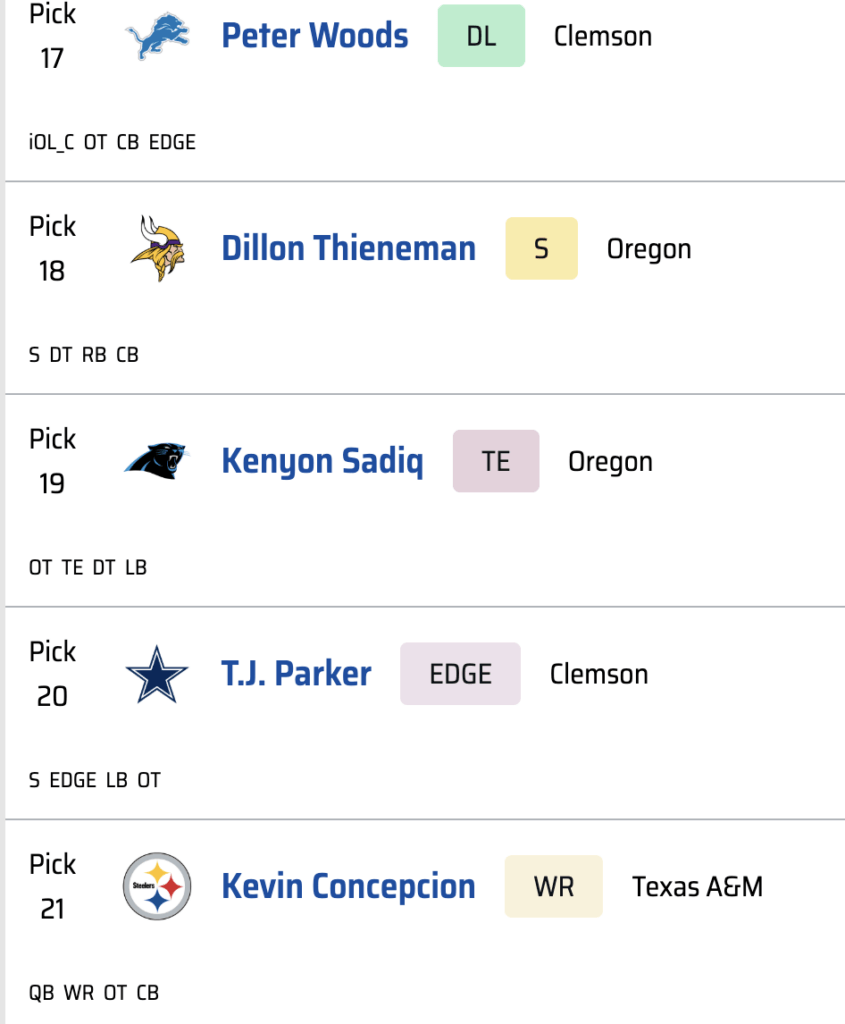Open T.J. Parker player profile
This screenshot has width=845, height=1024.
pyautogui.click(x=296, y=674)
